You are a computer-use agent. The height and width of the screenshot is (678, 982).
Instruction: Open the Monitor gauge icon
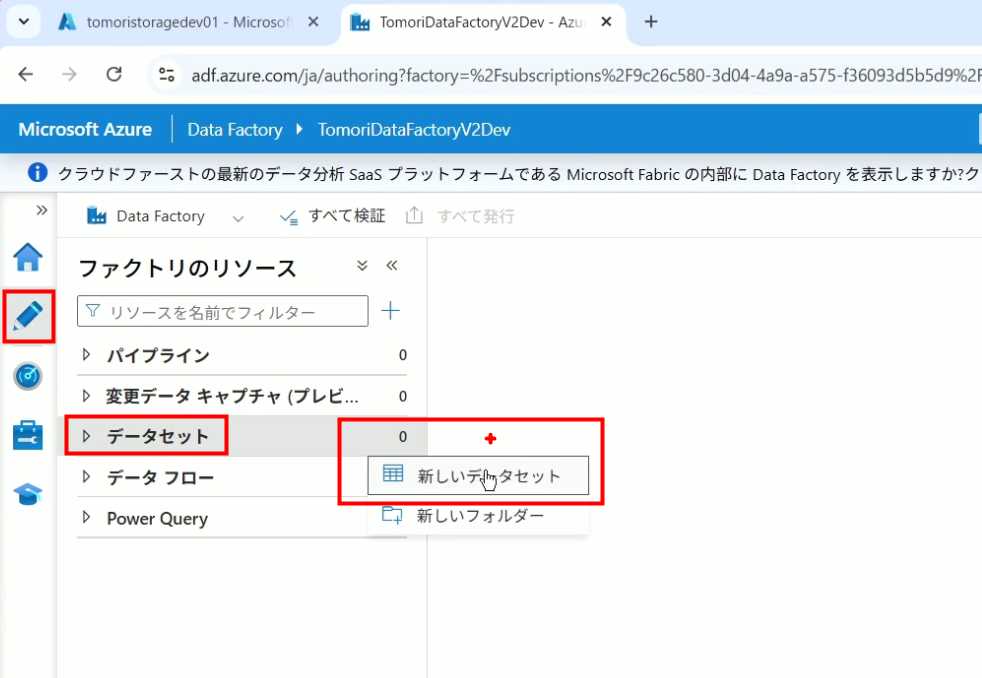coord(28,376)
